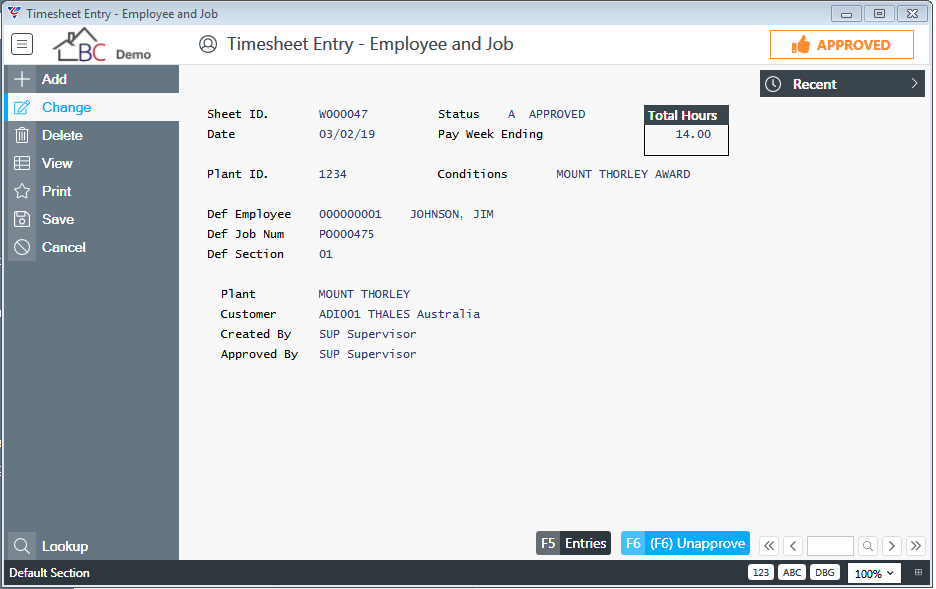936x589 pixels.
Task: Click the pencil icon for Change
Action: 21,107
